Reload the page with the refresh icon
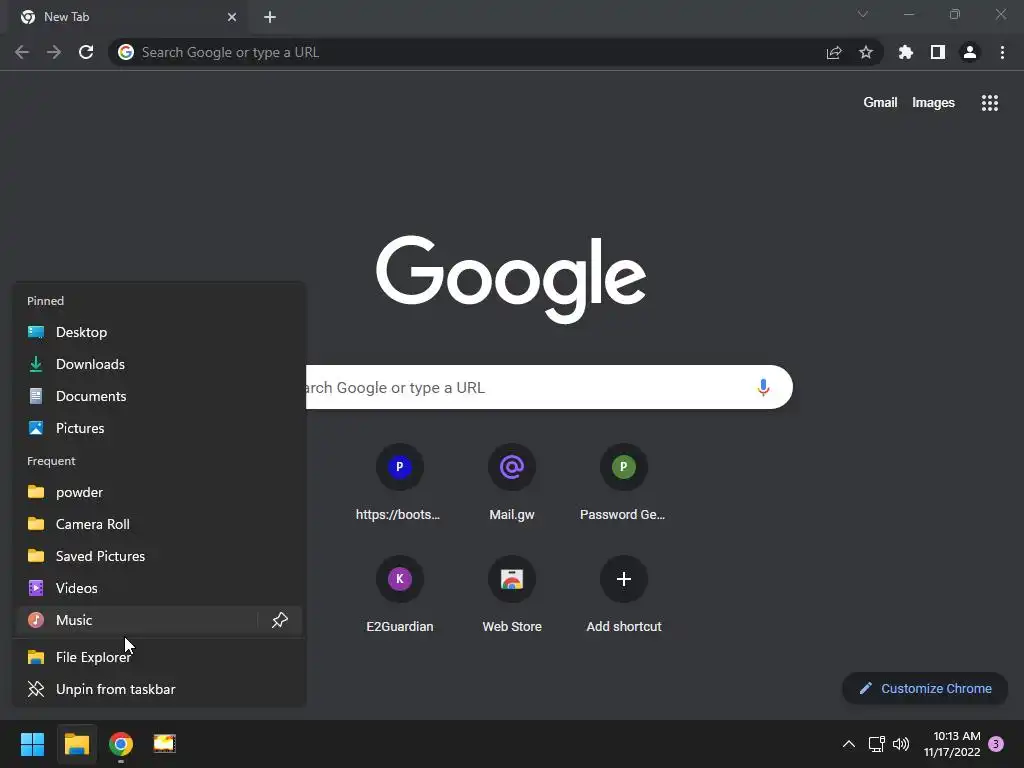This screenshot has height=768, width=1024. tap(86, 52)
